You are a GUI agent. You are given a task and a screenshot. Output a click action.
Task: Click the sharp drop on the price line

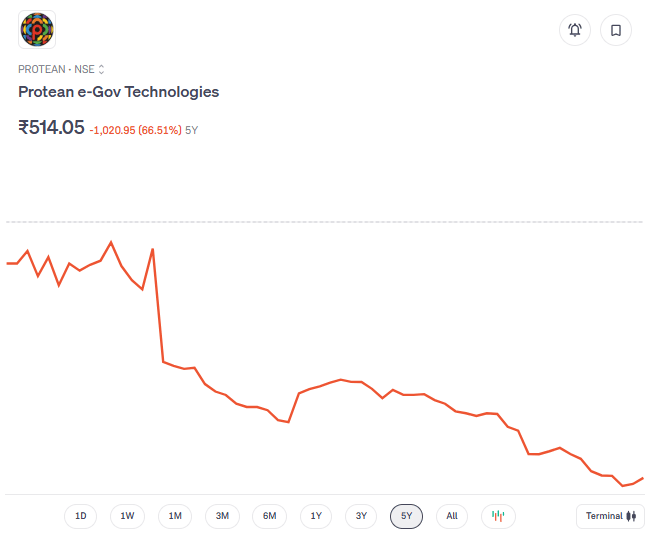click(158, 305)
